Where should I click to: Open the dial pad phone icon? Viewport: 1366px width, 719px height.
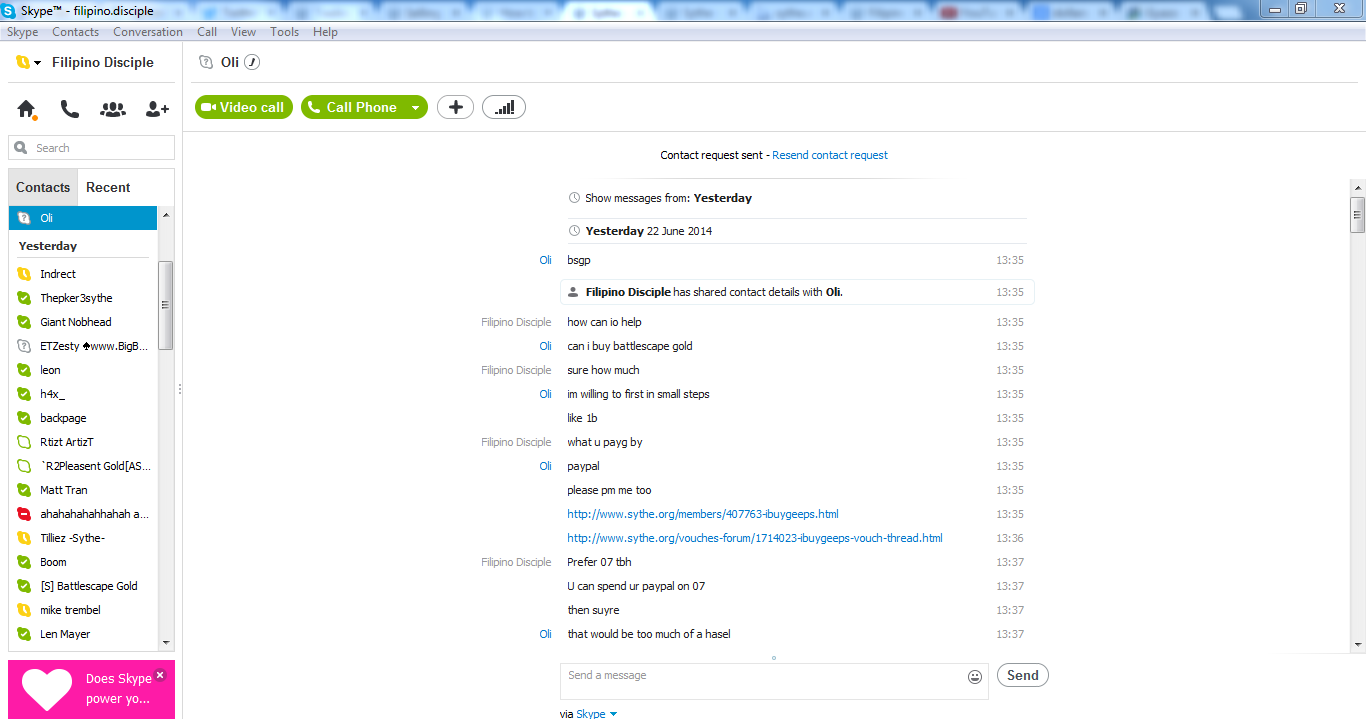click(69, 109)
